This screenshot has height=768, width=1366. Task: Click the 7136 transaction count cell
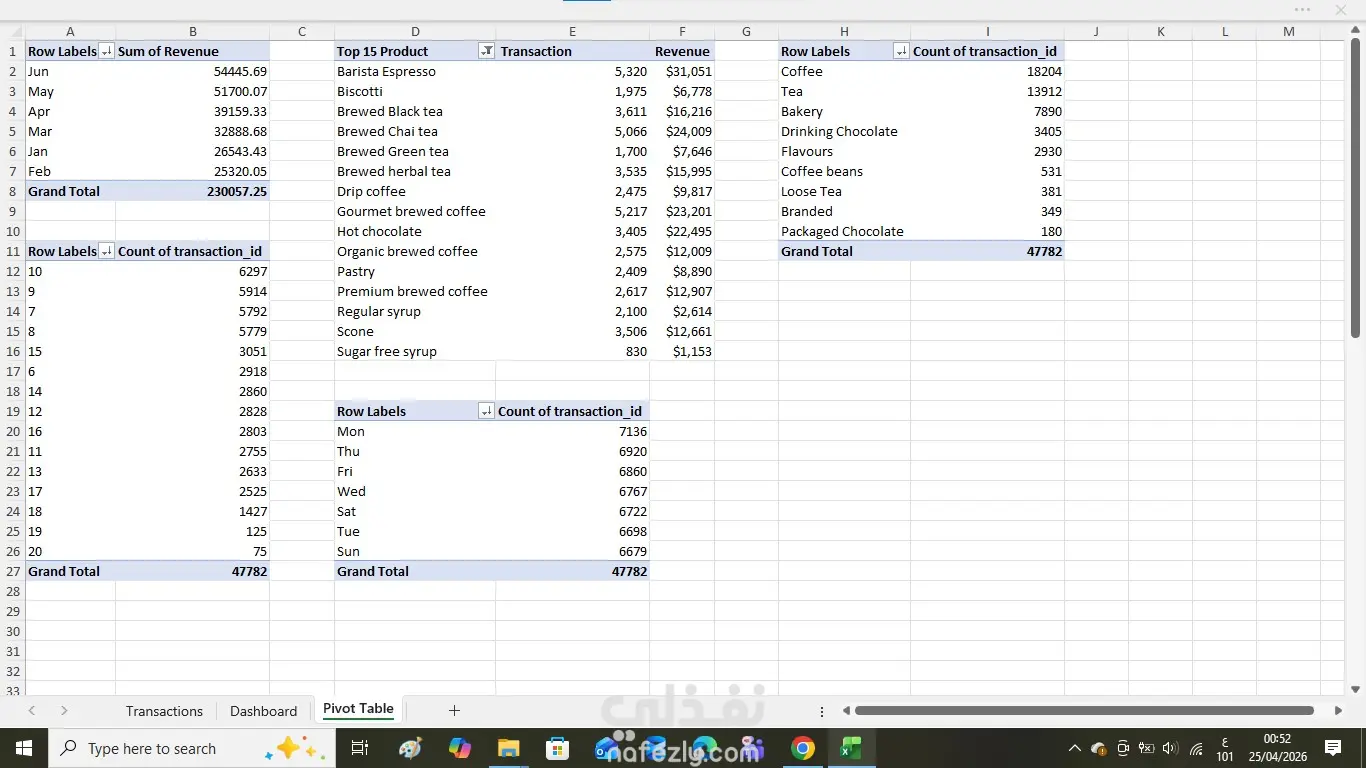[572, 431]
